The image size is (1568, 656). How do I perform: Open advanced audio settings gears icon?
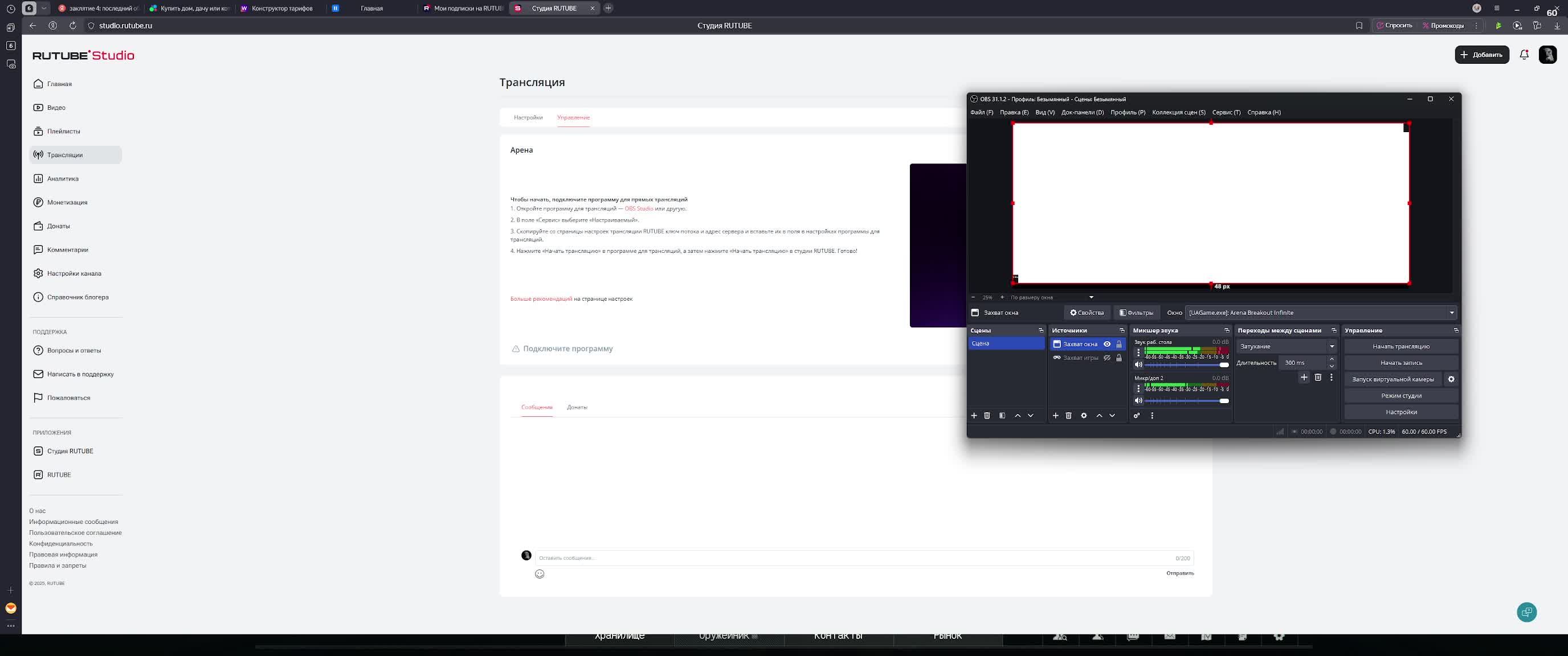pyautogui.click(x=1137, y=416)
